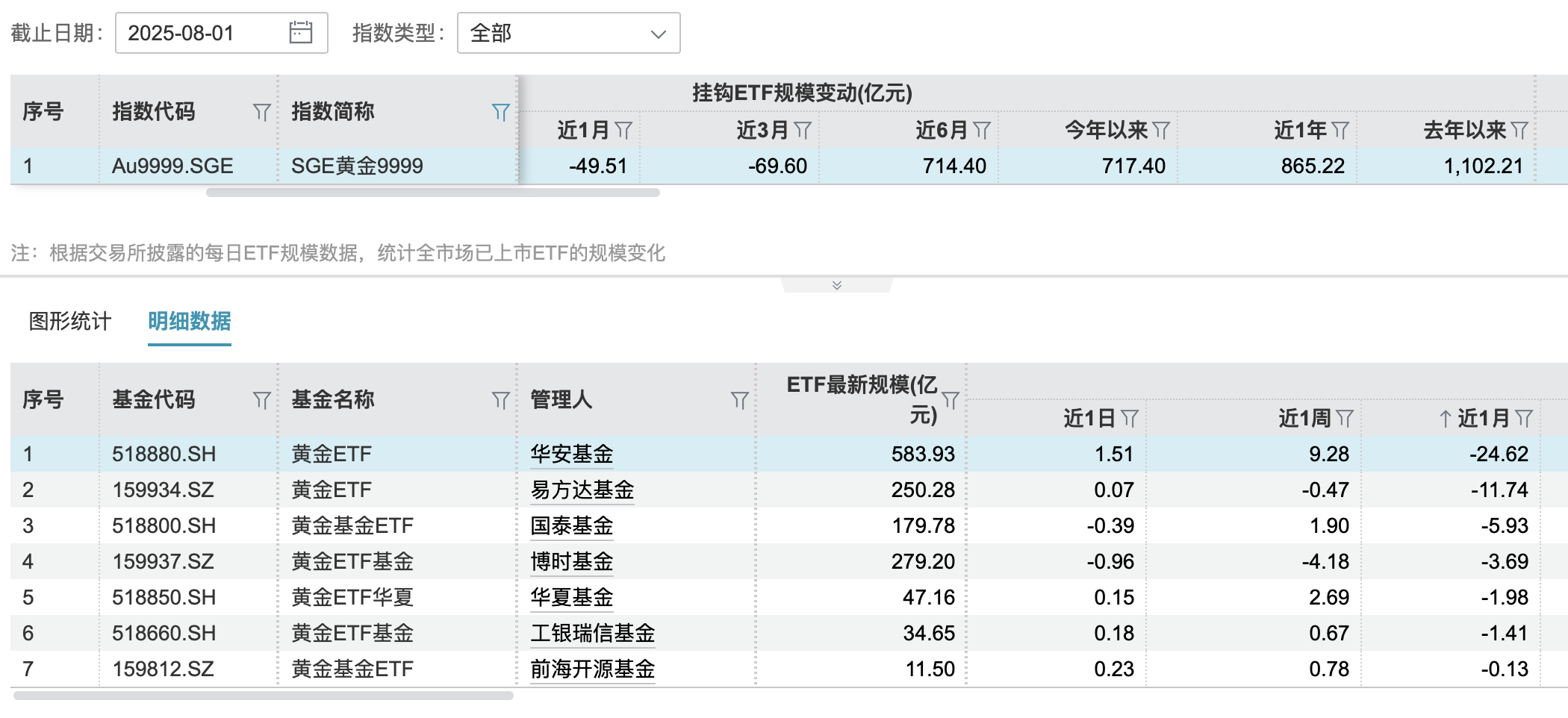This screenshot has height=718, width=1568.
Task: Filter the 近1日 column
Action: click(1130, 419)
